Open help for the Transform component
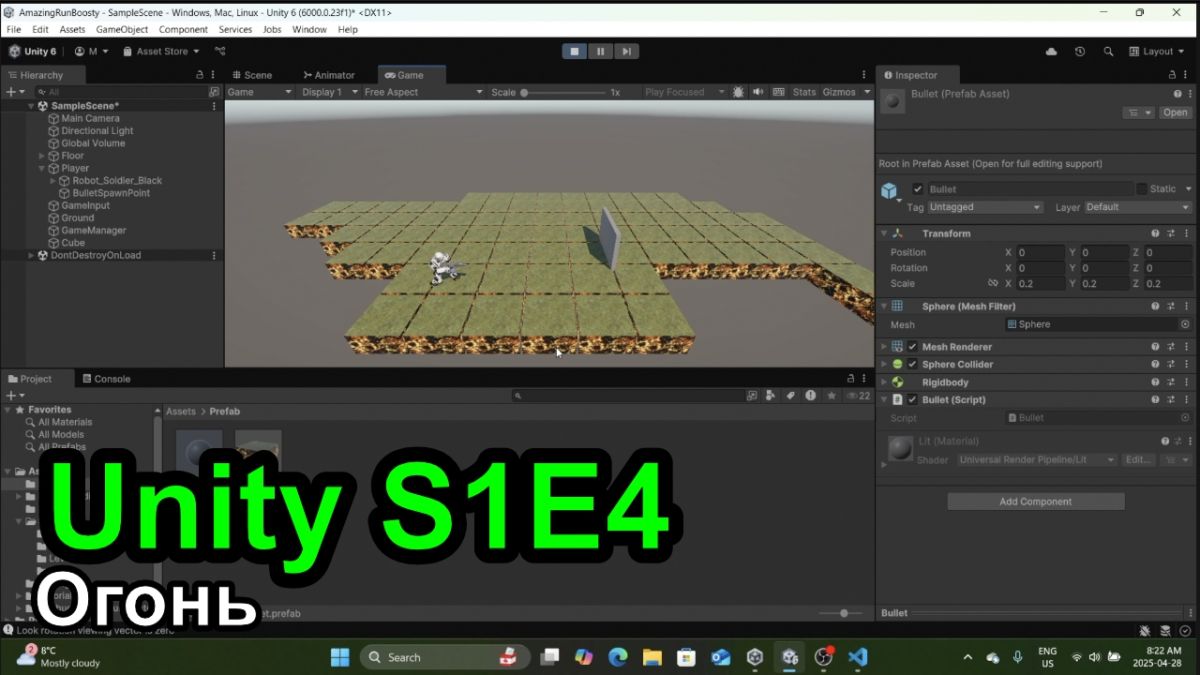This screenshot has height=675, width=1200. pyautogui.click(x=1155, y=234)
